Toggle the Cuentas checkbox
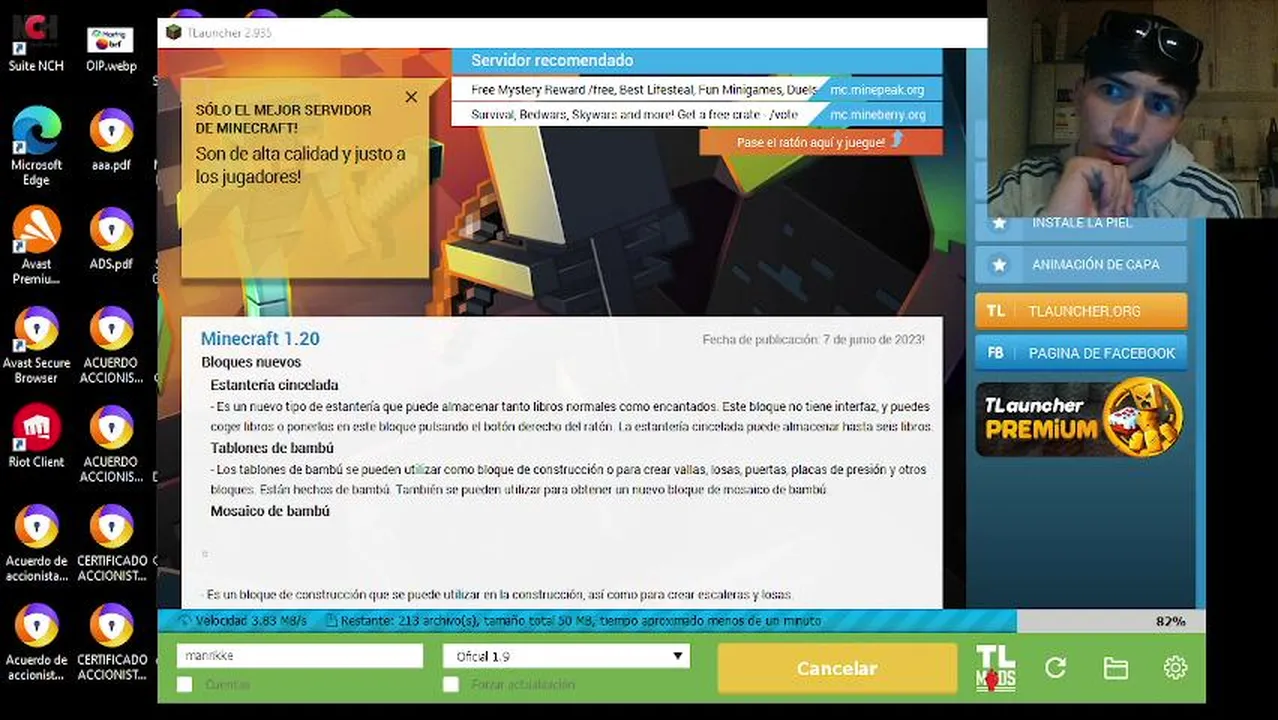The width and height of the screenshot is (1278, 720). click(185, 684)
